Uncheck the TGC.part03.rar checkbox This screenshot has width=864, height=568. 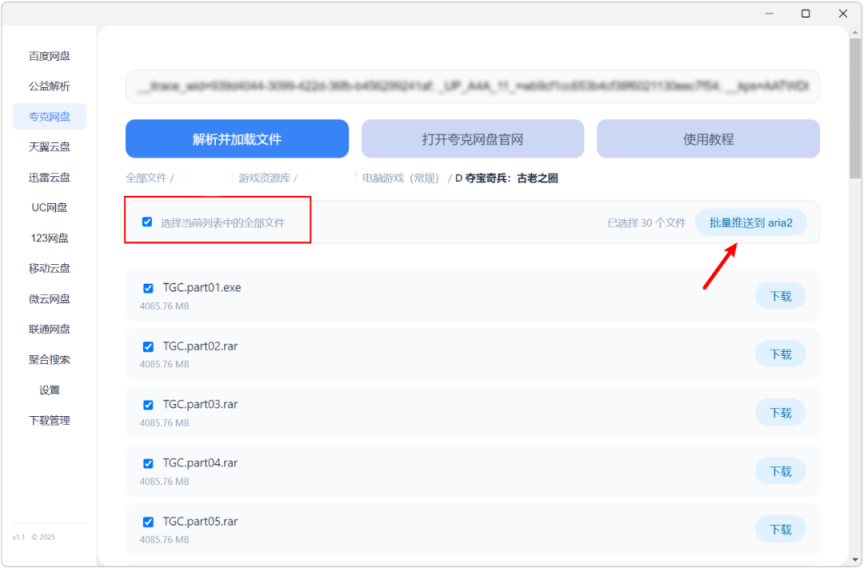[148, 405]
